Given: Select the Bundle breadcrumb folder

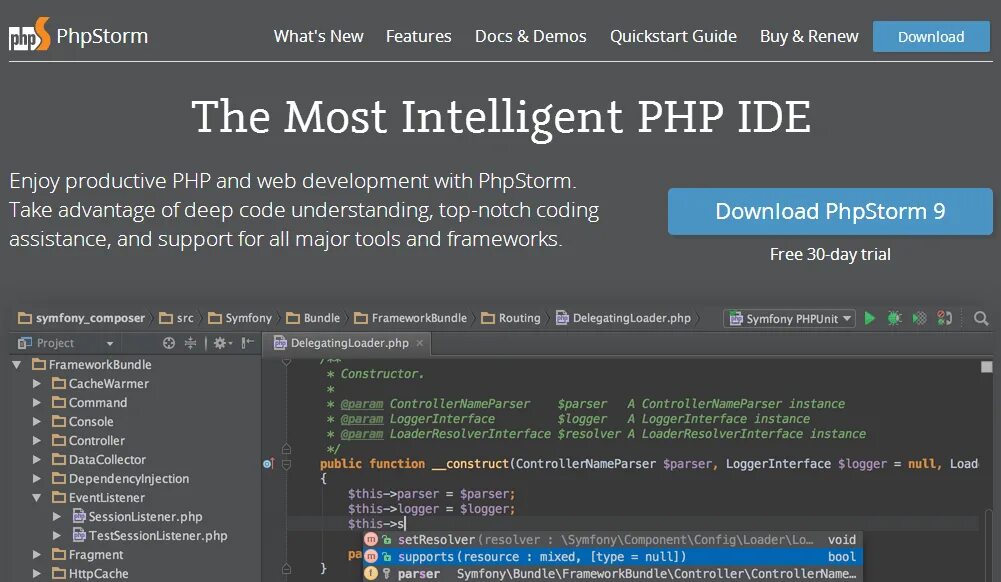Looking at the screenshot, I should (x=313, y=318).
